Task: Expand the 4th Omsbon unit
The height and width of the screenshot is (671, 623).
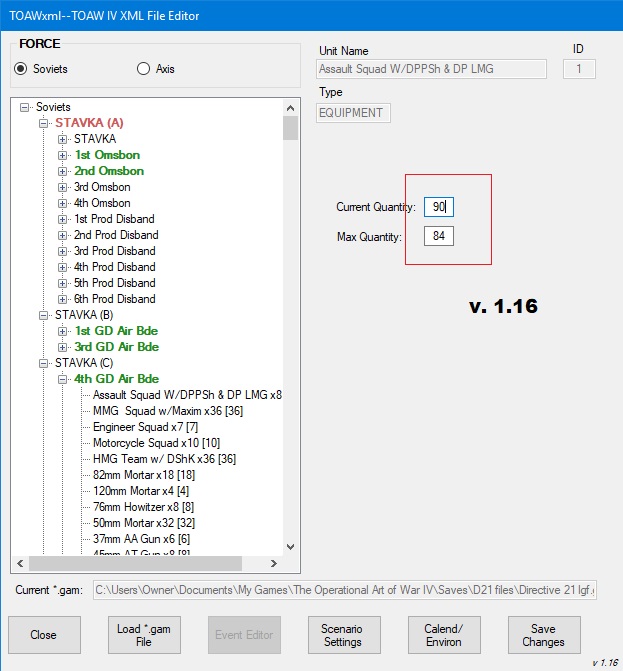Action: point(62,203)
